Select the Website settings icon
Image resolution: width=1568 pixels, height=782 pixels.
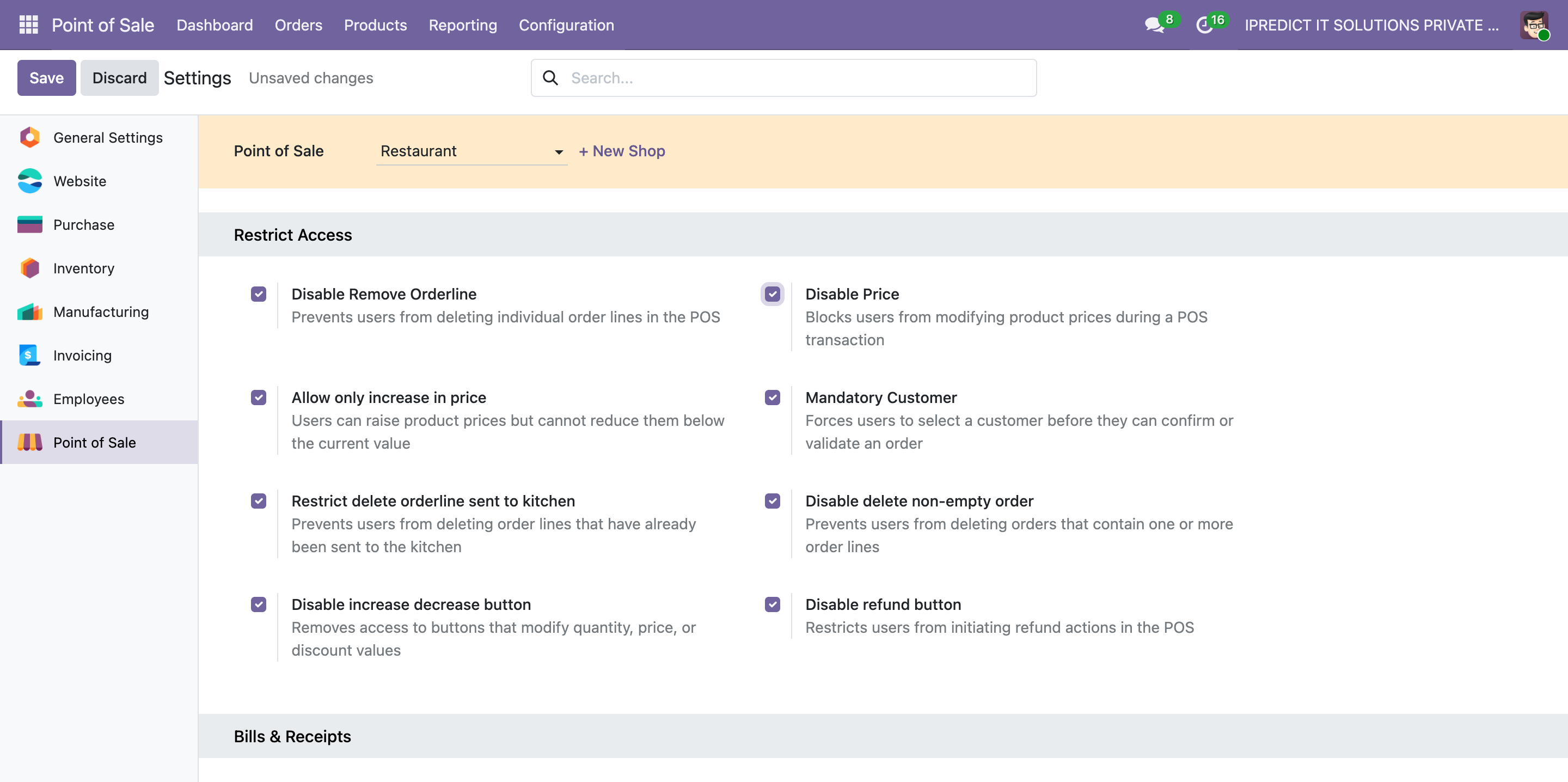coord(30,181)
